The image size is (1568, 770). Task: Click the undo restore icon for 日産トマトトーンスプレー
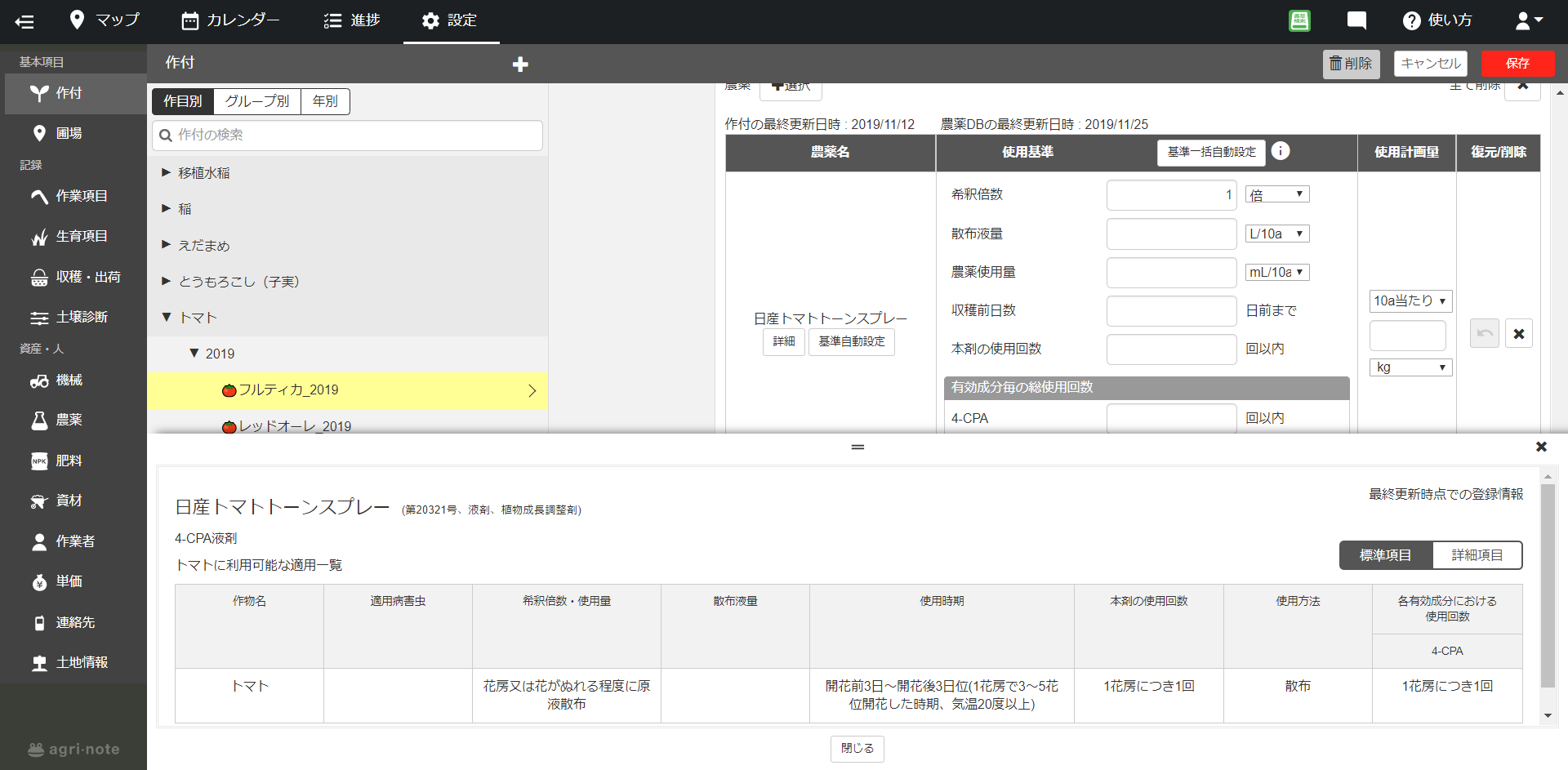(1485, 333)
